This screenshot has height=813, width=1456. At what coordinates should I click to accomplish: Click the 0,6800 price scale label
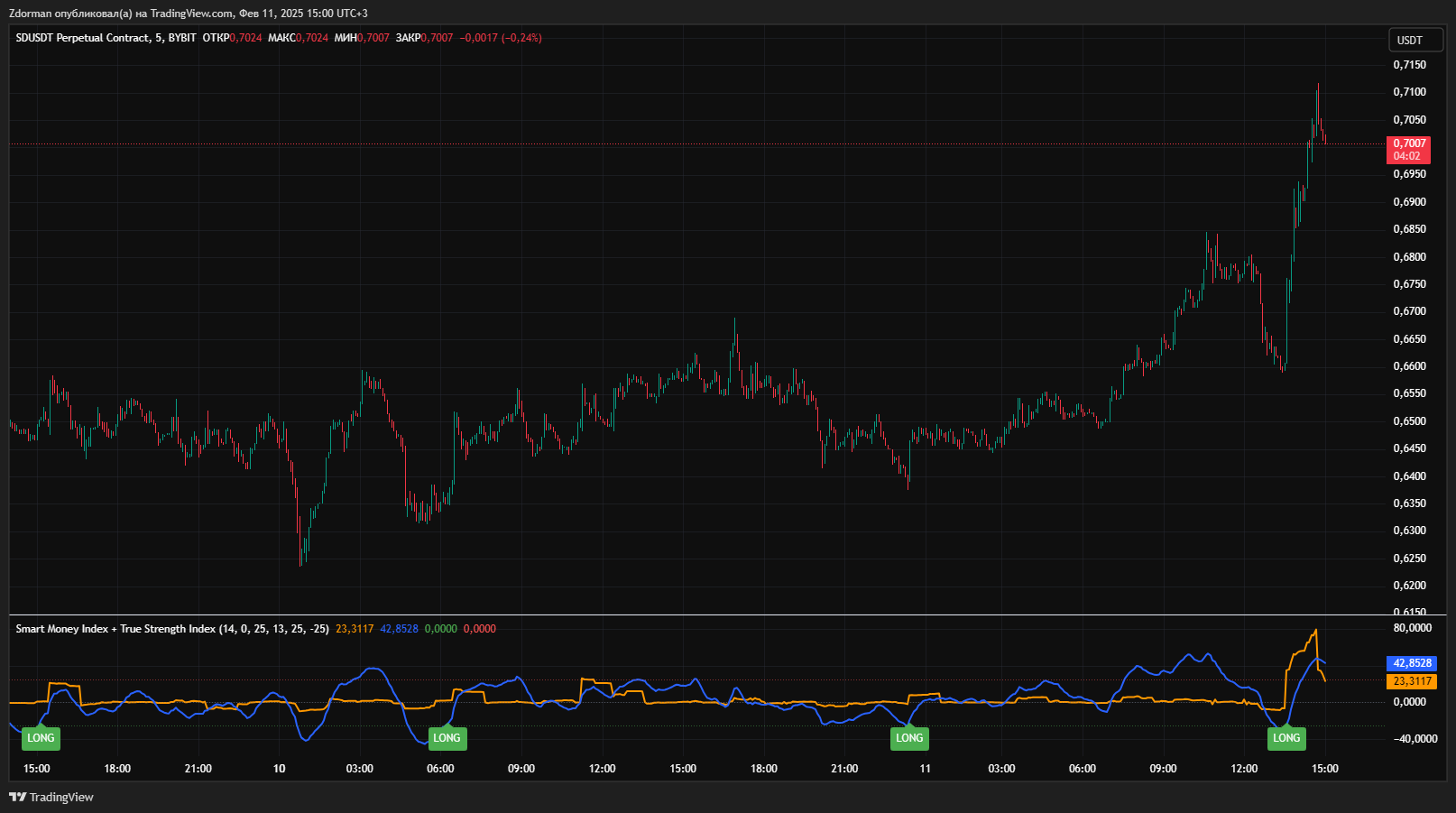pyautogui.click(x=1410, y=257)
